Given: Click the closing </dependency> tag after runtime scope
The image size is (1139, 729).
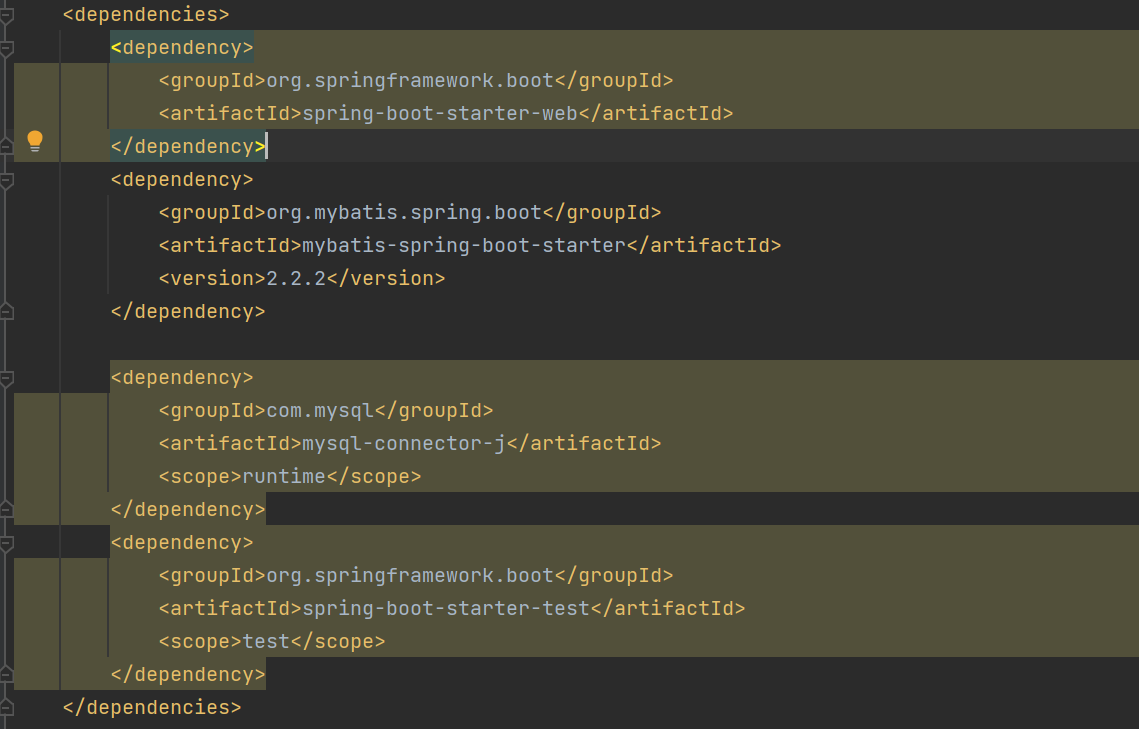Looking at the screenshot, I should (188, 510).
